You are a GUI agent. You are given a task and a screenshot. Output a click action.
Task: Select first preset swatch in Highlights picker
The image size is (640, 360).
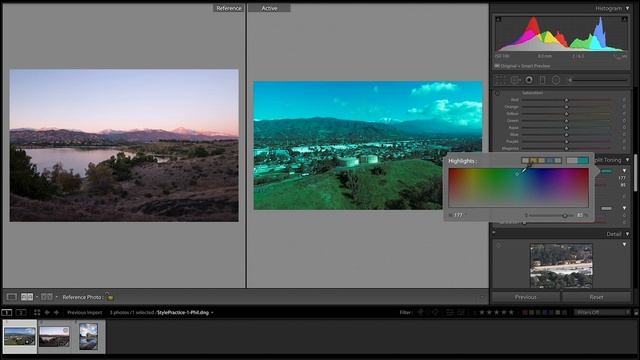click(x=525, y=160)
